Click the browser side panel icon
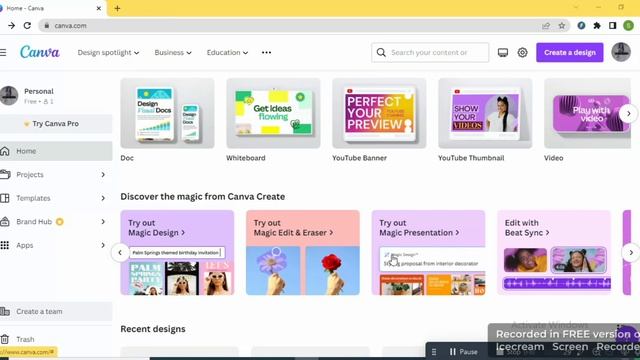Screen dimensions: 640x360 point(612,26)
